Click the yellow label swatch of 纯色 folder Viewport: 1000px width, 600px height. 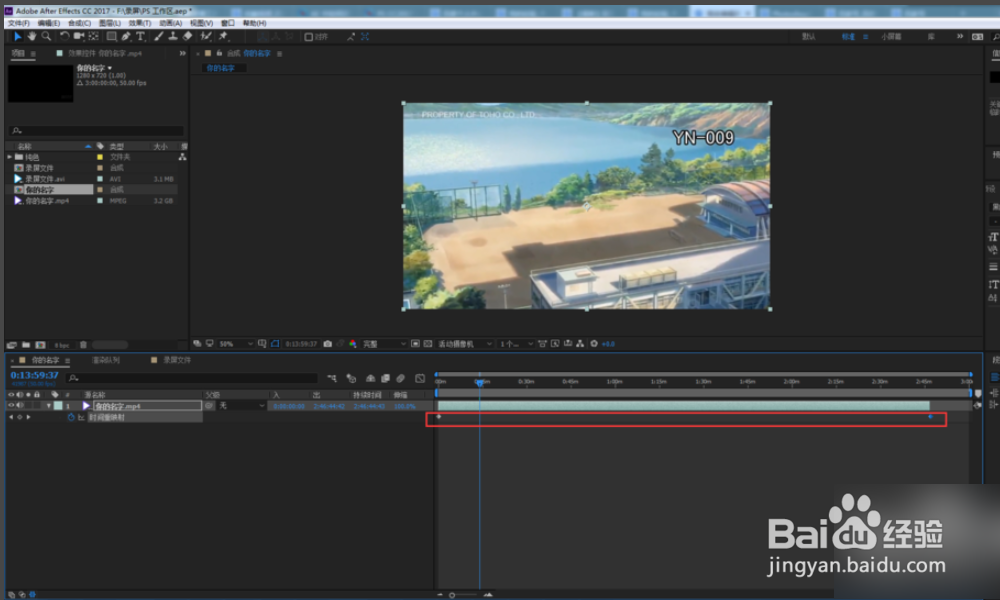click(99, 157)
